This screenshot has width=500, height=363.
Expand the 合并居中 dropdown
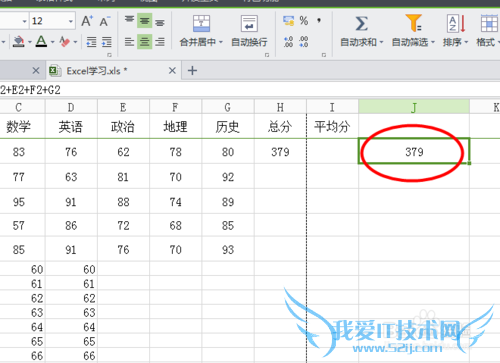[221, 42]
